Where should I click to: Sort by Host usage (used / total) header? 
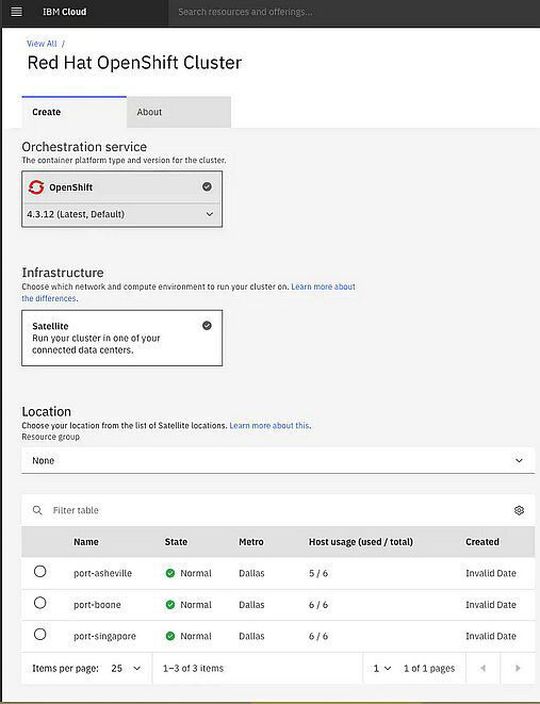(360, 541)
